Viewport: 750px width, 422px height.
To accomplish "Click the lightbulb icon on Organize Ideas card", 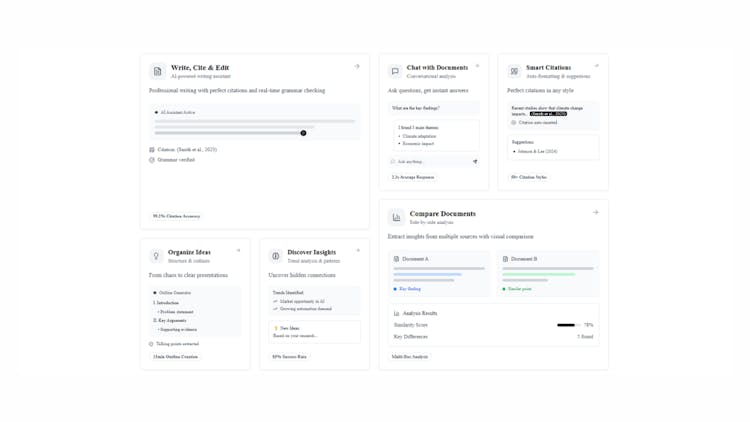I will click(x=156, y=256).
